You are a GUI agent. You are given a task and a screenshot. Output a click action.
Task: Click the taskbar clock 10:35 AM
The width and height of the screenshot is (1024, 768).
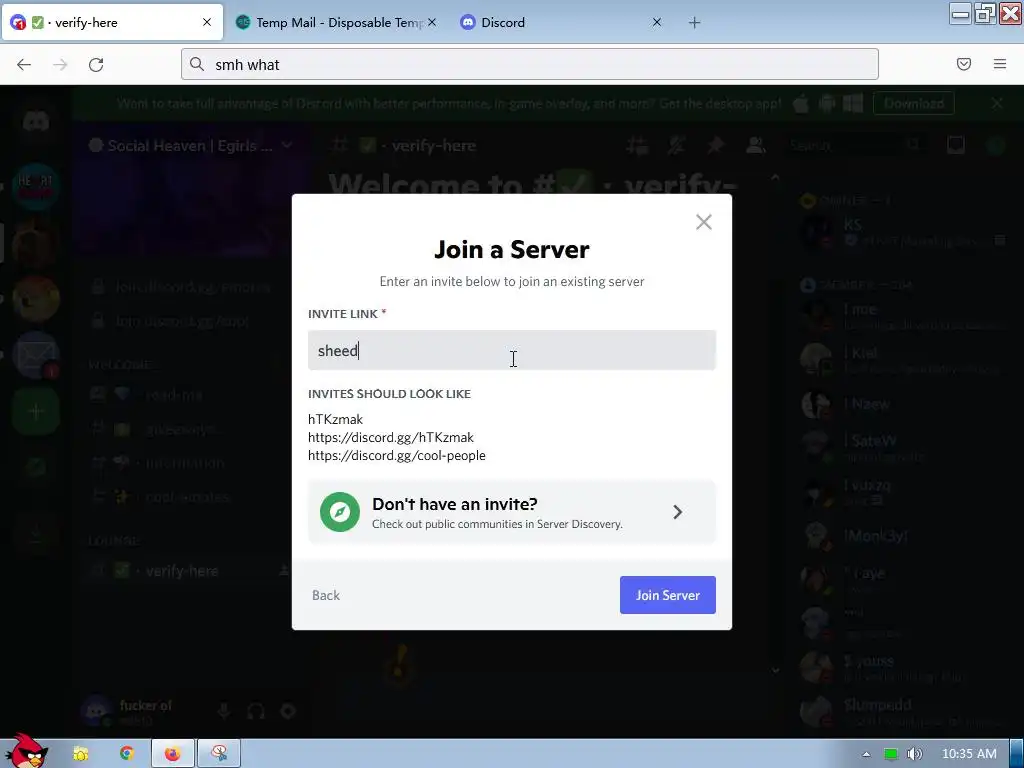[x=969, y=754]
